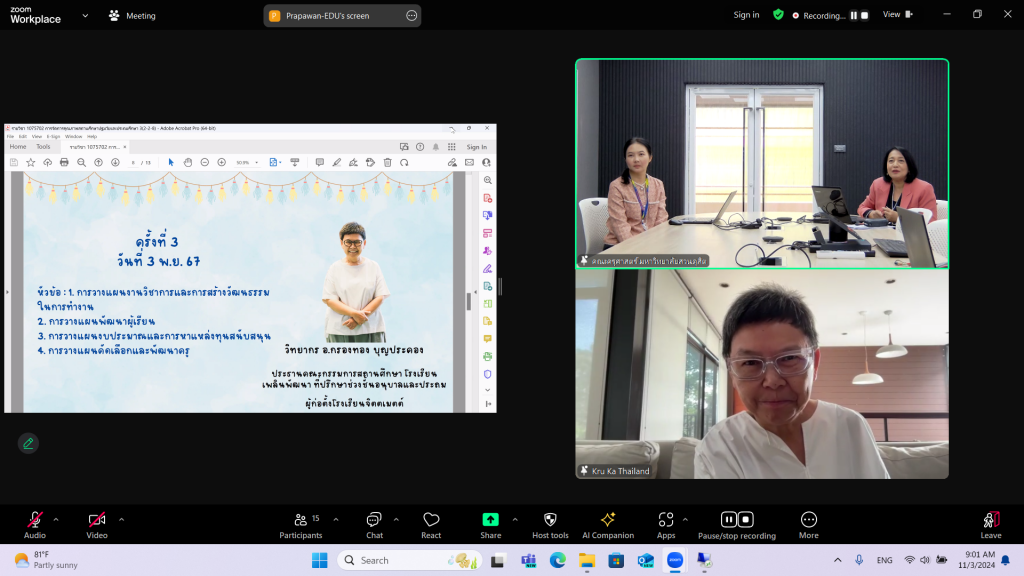Expand the video options chevron
Viewport: 1024px width, 576px height.
tap(121, 519)
